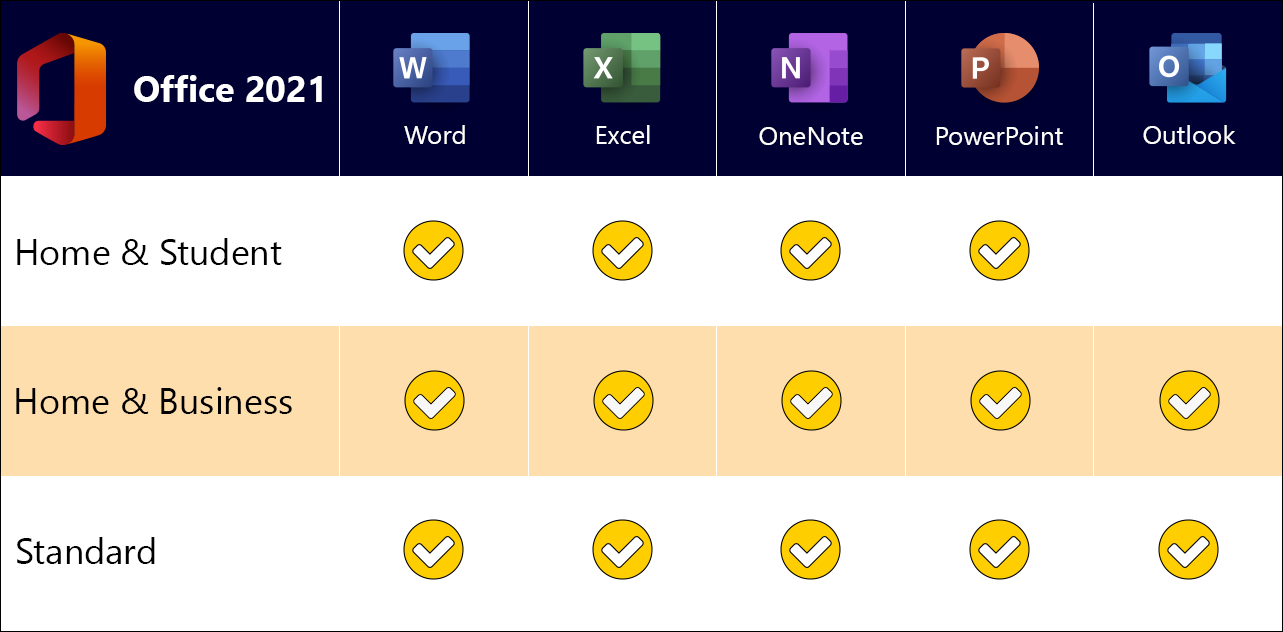The width and height of the screenshot is (1283, 632).
Task: Click the OneNote checkmark for Home & Business
Action: tap(811, 401)
